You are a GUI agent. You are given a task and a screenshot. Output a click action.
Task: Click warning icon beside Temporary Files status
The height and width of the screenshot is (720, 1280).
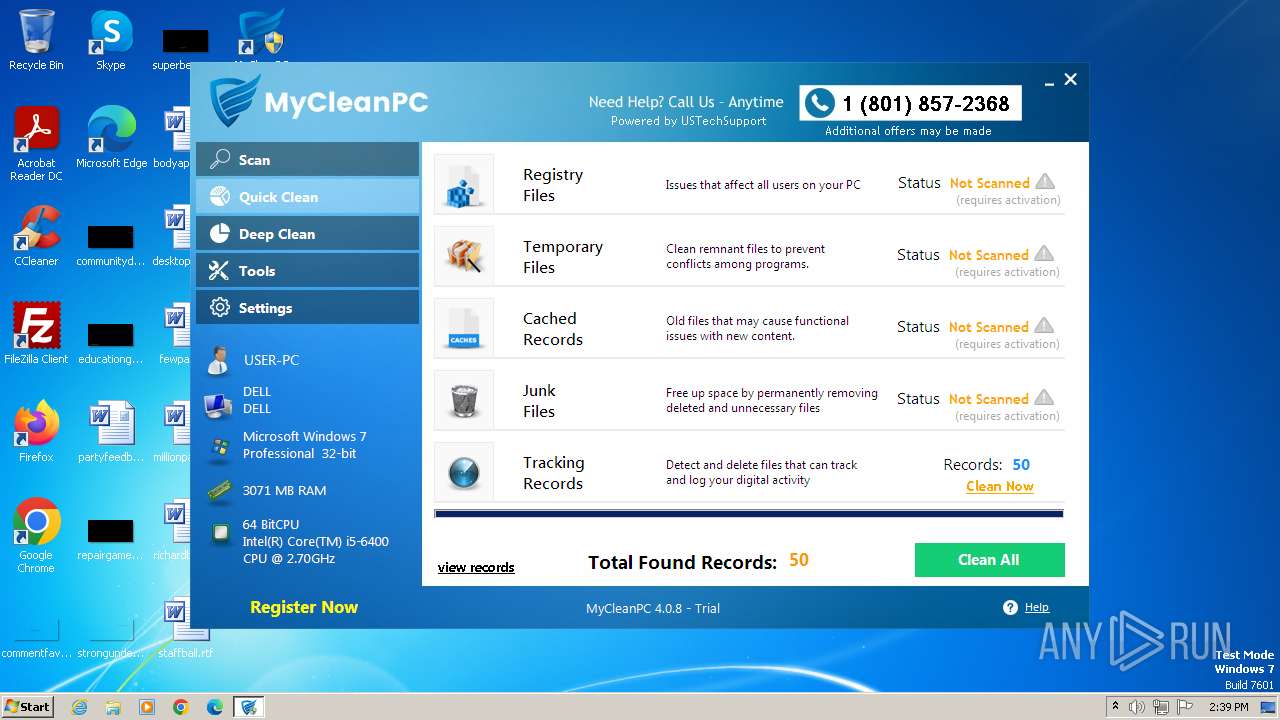[1045, 254]
